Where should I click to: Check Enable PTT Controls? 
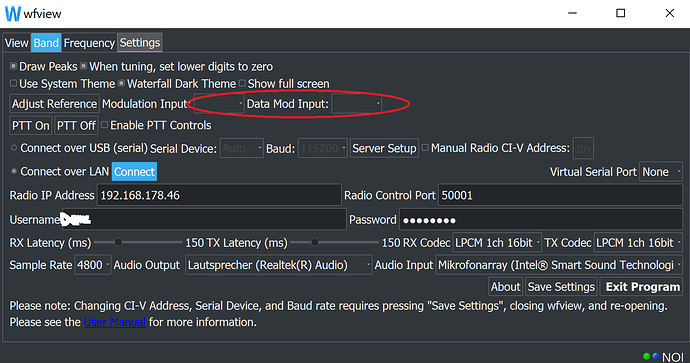tap(105, 125)
